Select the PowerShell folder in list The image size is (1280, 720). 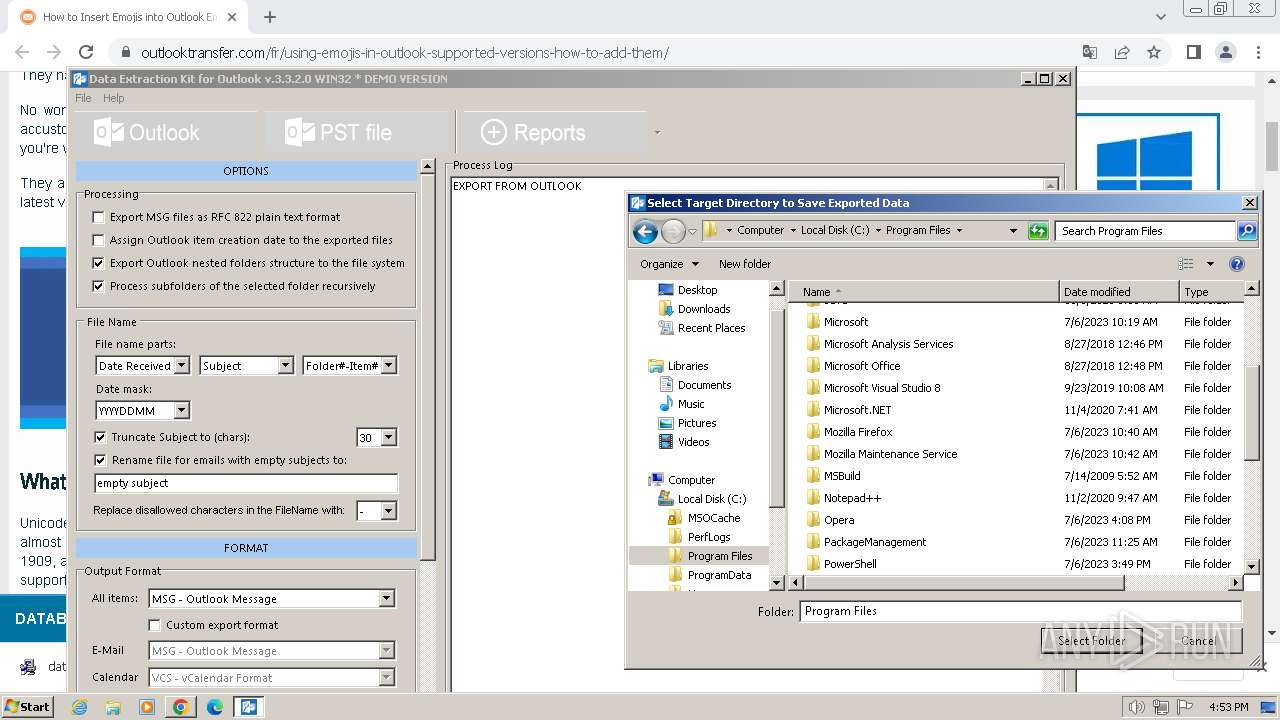[x=850, y=564]
